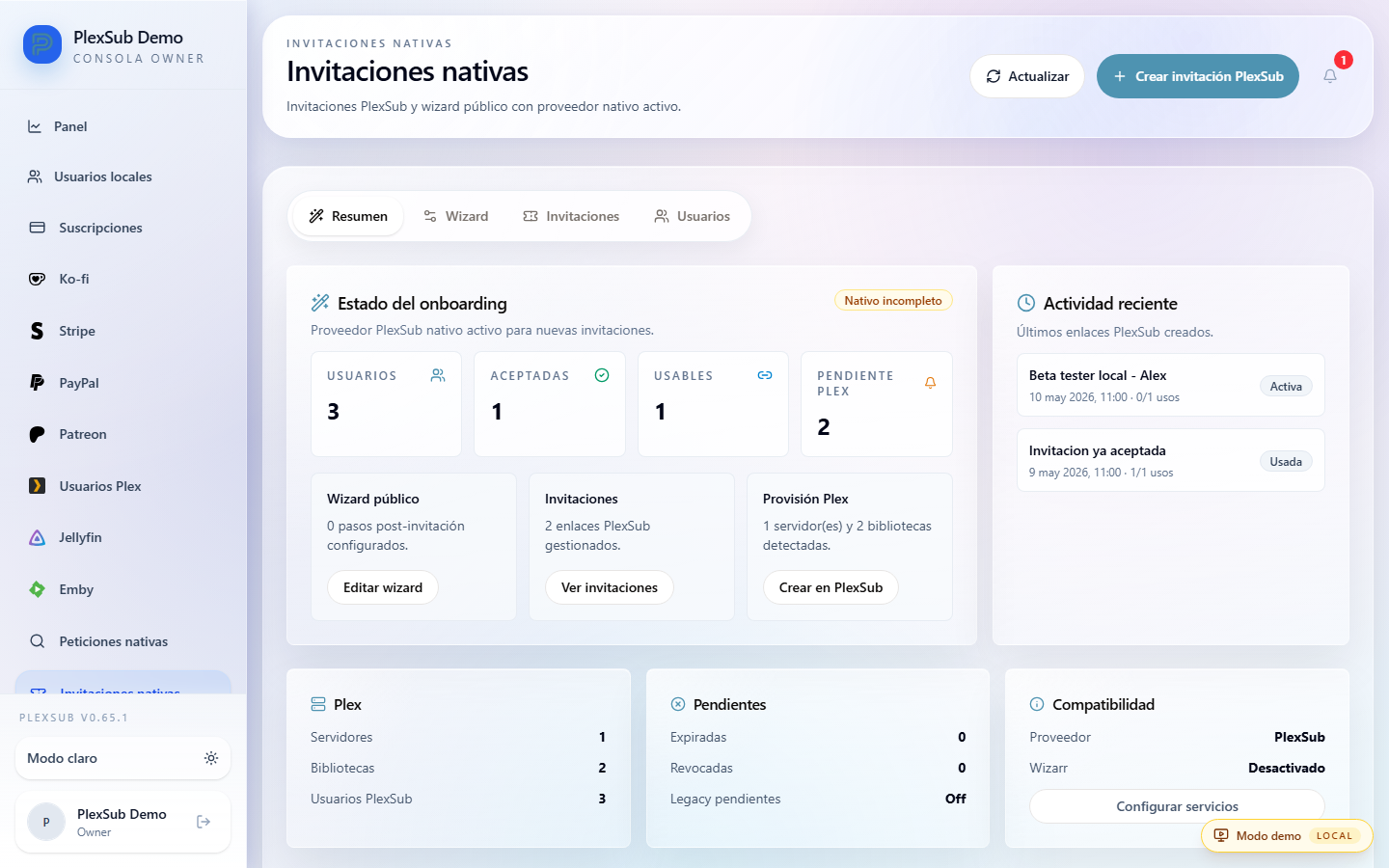Open Peticiones nativas in the sidebar

click(x=123, y=641)
